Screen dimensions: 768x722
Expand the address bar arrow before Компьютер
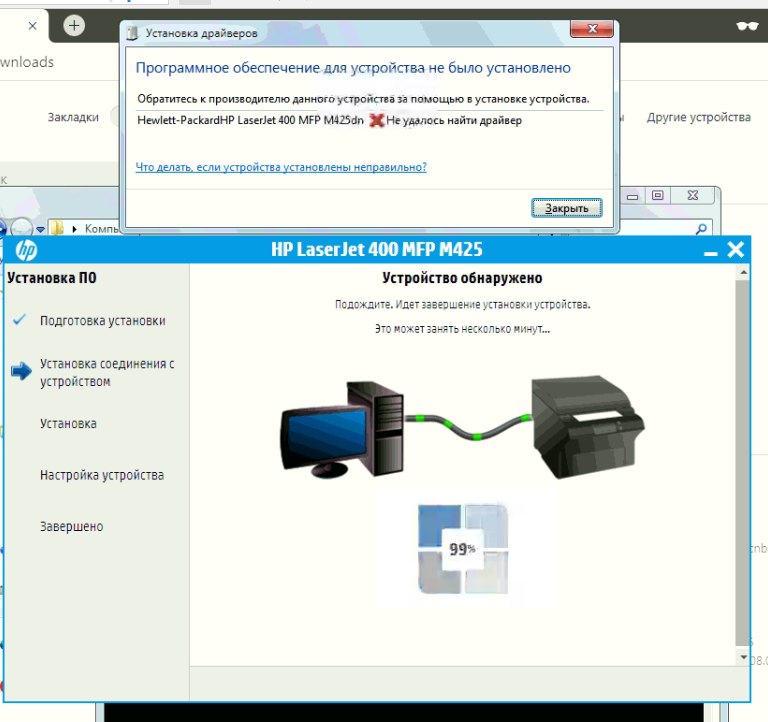click(74, 229)
